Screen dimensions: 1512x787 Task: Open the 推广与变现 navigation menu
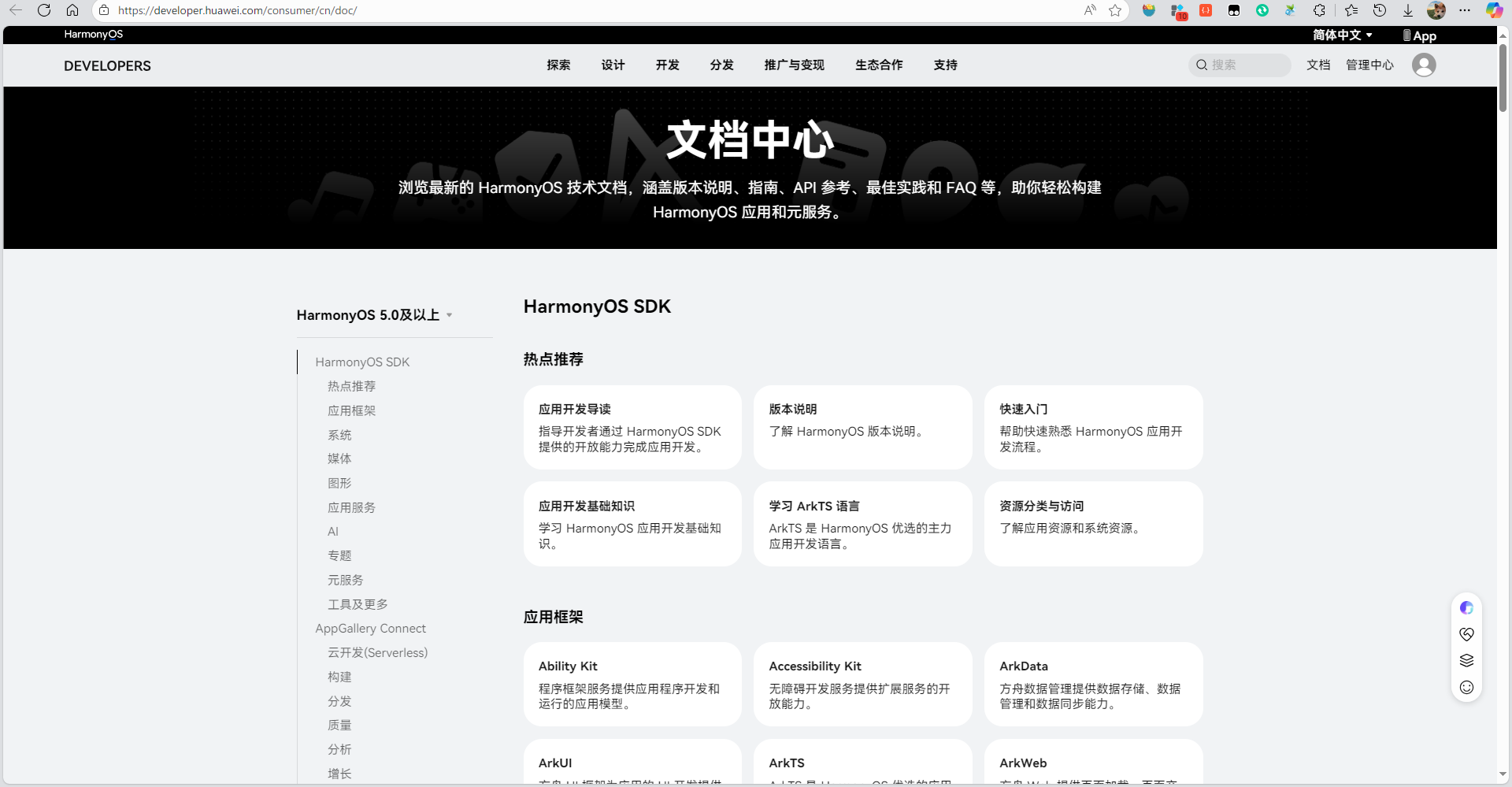[794, 65]
